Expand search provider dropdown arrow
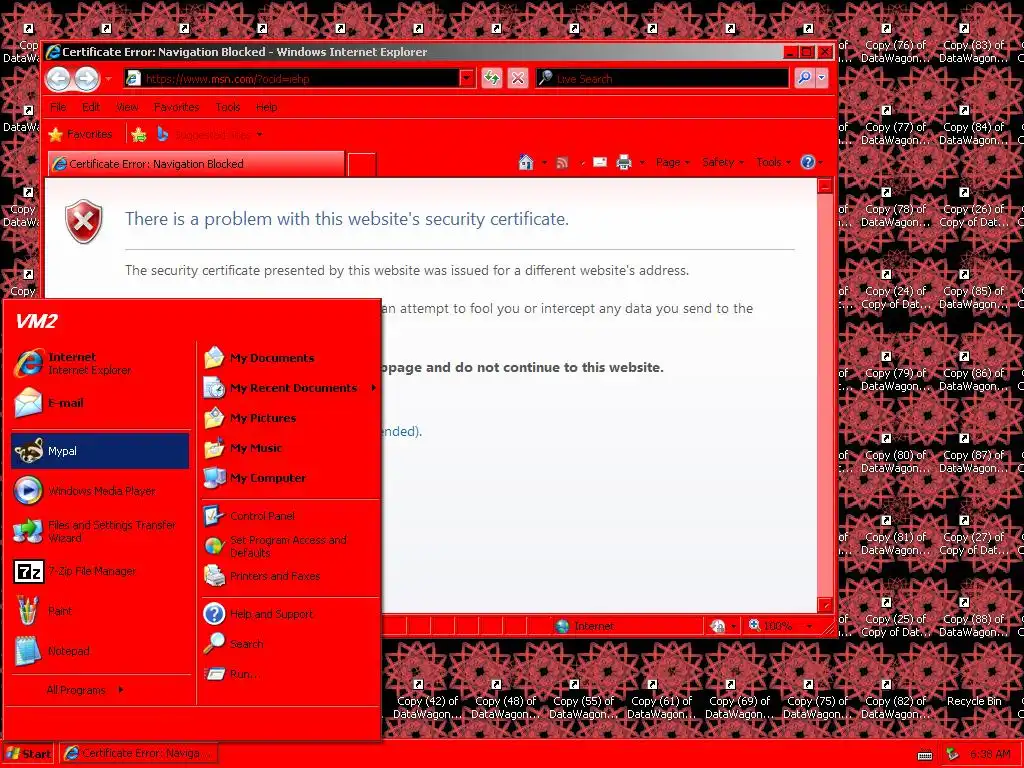The image size is (1024, 768). (822, 78)
